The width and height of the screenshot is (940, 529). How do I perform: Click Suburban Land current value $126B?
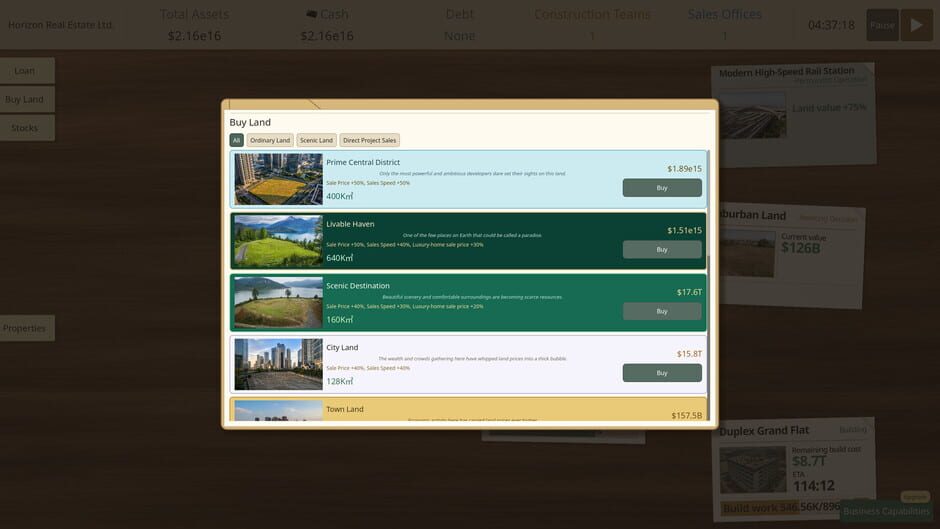(801, 247)
